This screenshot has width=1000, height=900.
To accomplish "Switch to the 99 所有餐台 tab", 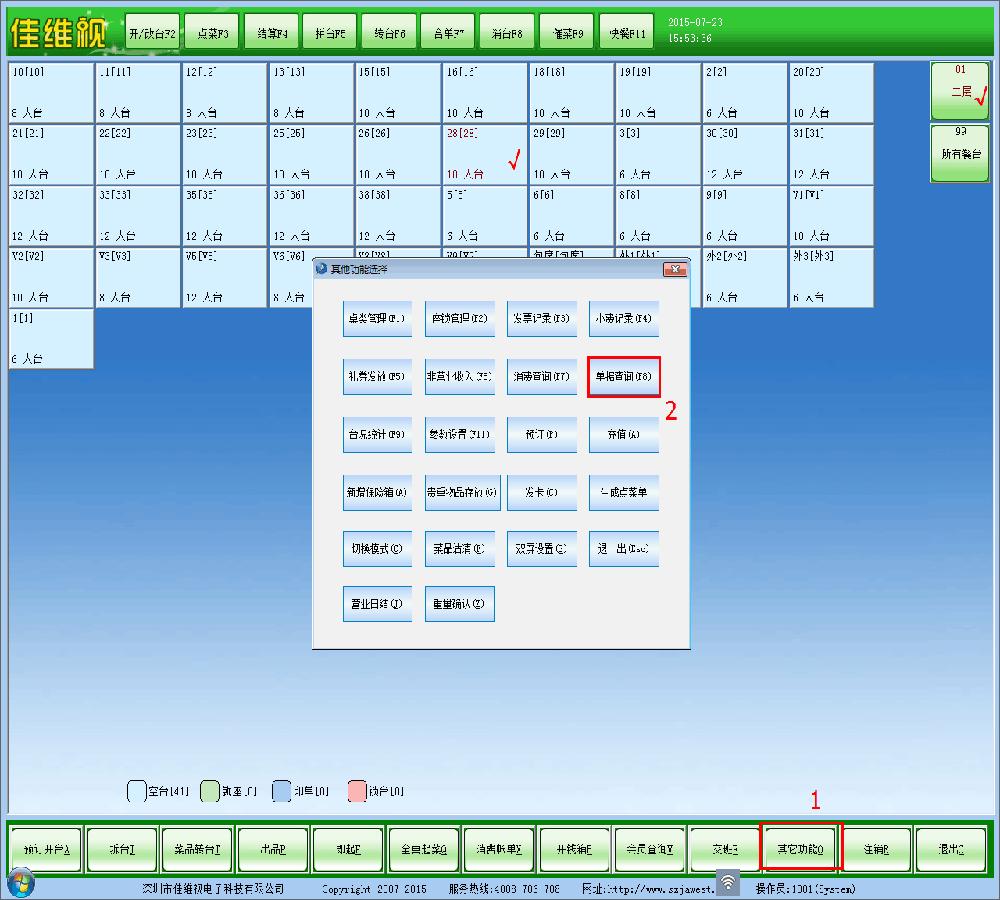I will click(958, 153).
